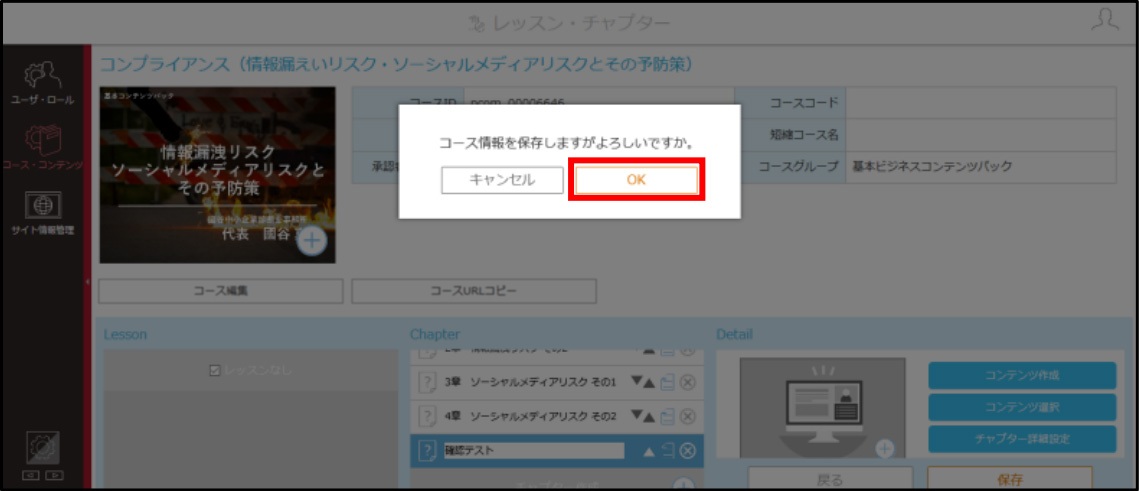
Task: Delete the 3章 chapter with X icon
Action: click(687, 382)
